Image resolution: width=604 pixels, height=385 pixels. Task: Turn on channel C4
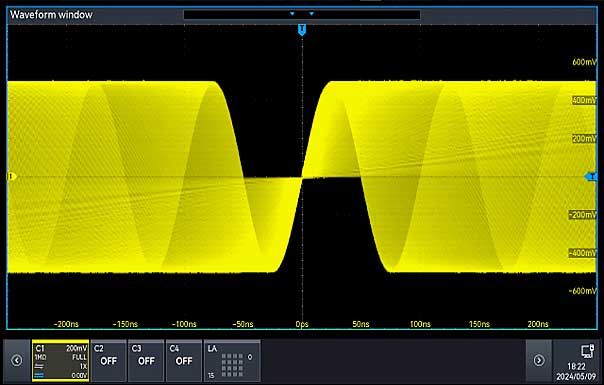point(184,361)
